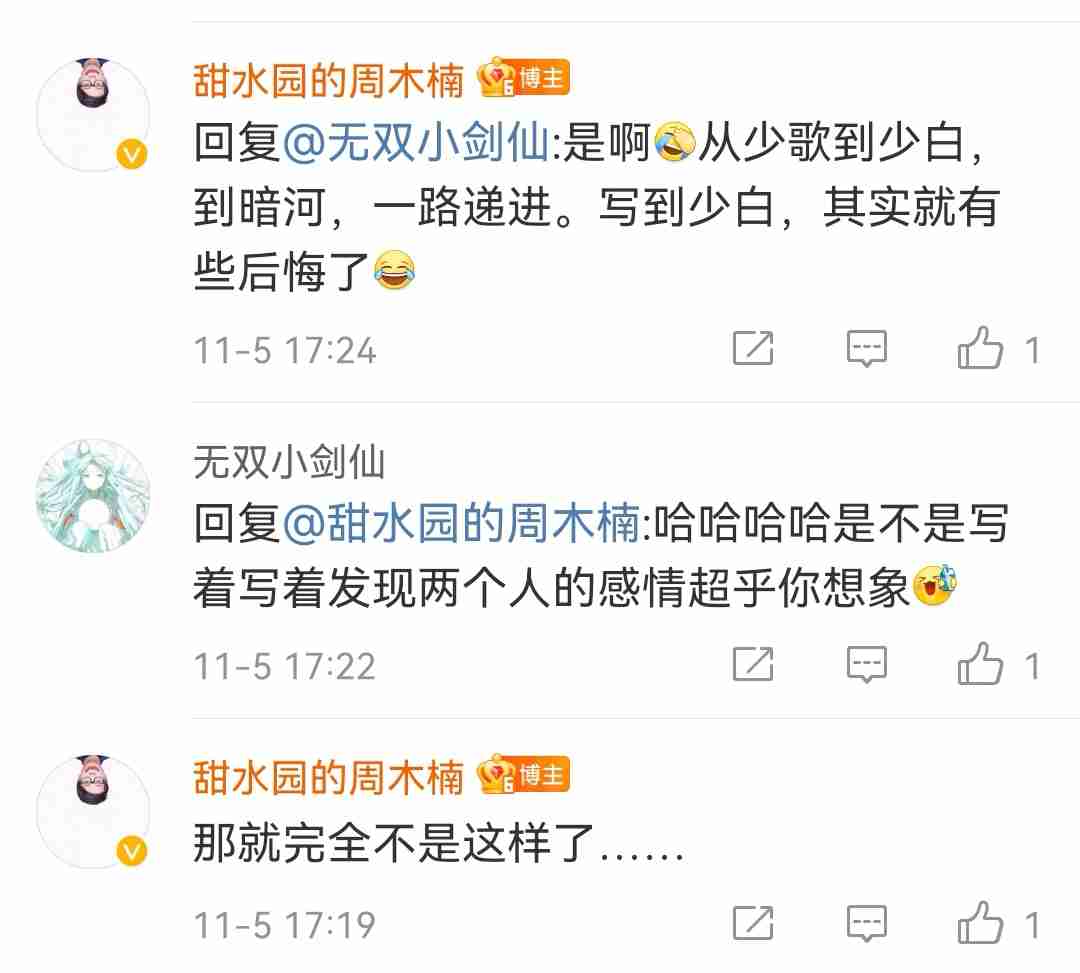Select comment text 那就完全不是这样了
The width and height of the screenshot is (1080, 973).
click(394, 842)
